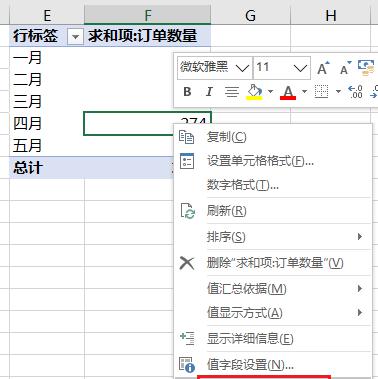Select the 总计 total row cell
378x379 pixels.
(47, 168)
